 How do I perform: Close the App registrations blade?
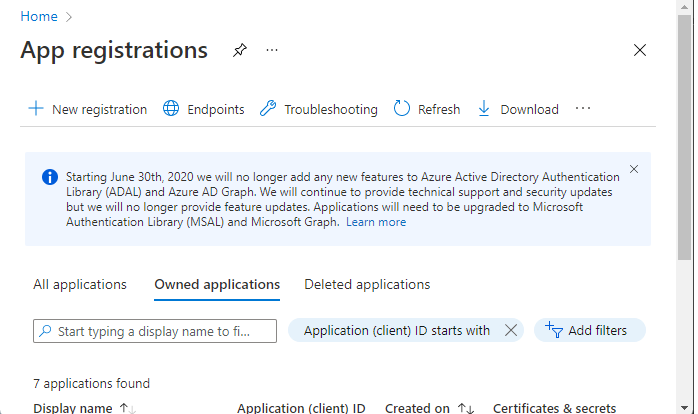640,50
